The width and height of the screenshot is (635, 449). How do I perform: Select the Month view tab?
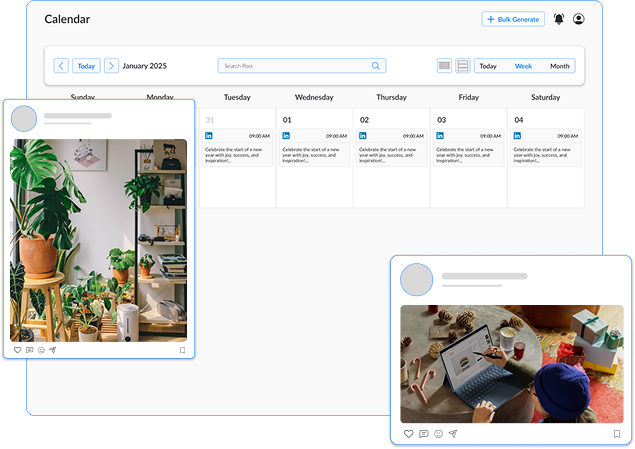(560, 66)
